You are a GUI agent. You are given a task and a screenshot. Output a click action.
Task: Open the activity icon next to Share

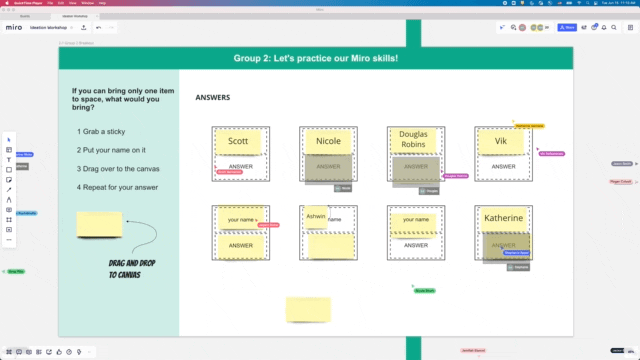(584, 27)
